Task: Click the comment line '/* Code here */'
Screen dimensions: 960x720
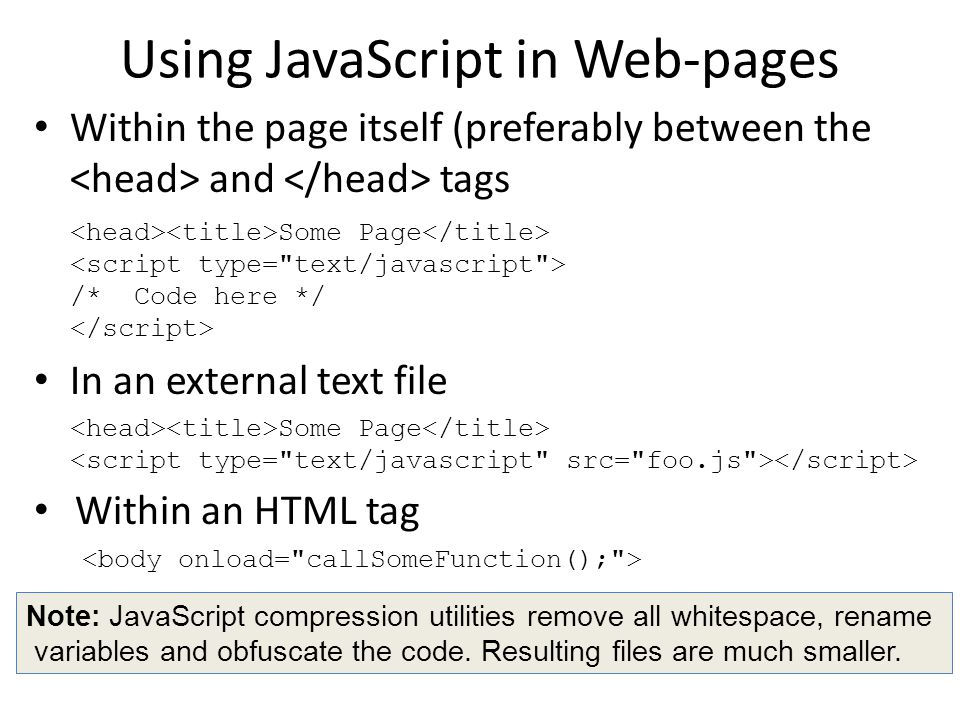Action: 197,297
